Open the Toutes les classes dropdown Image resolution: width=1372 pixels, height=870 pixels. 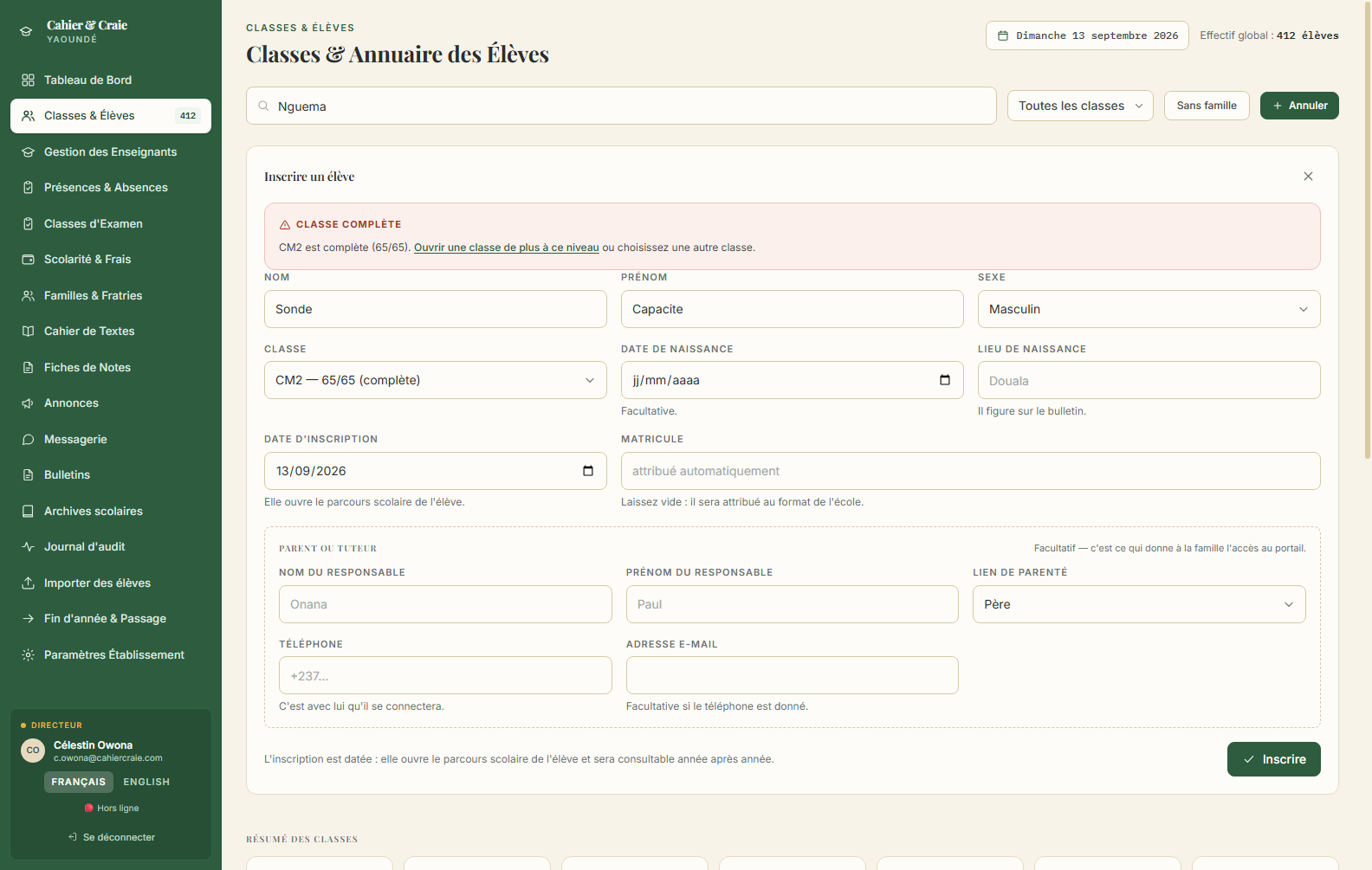pos(1080,106)
